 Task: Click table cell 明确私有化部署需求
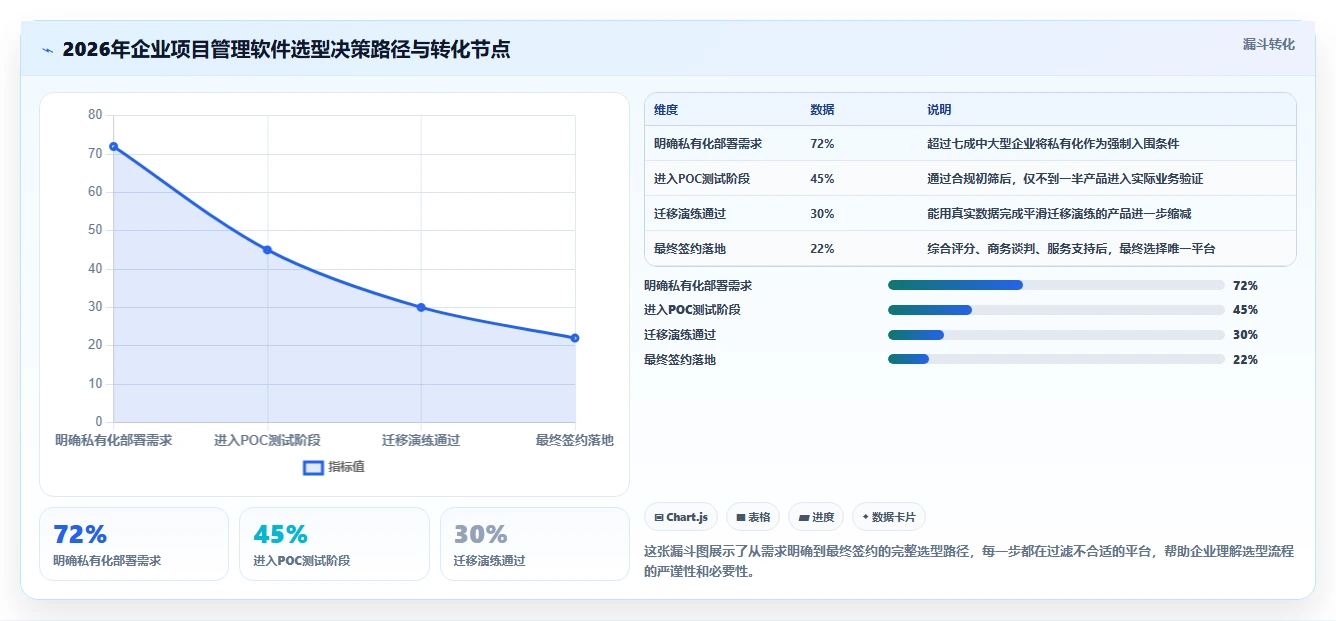(708, 144)
